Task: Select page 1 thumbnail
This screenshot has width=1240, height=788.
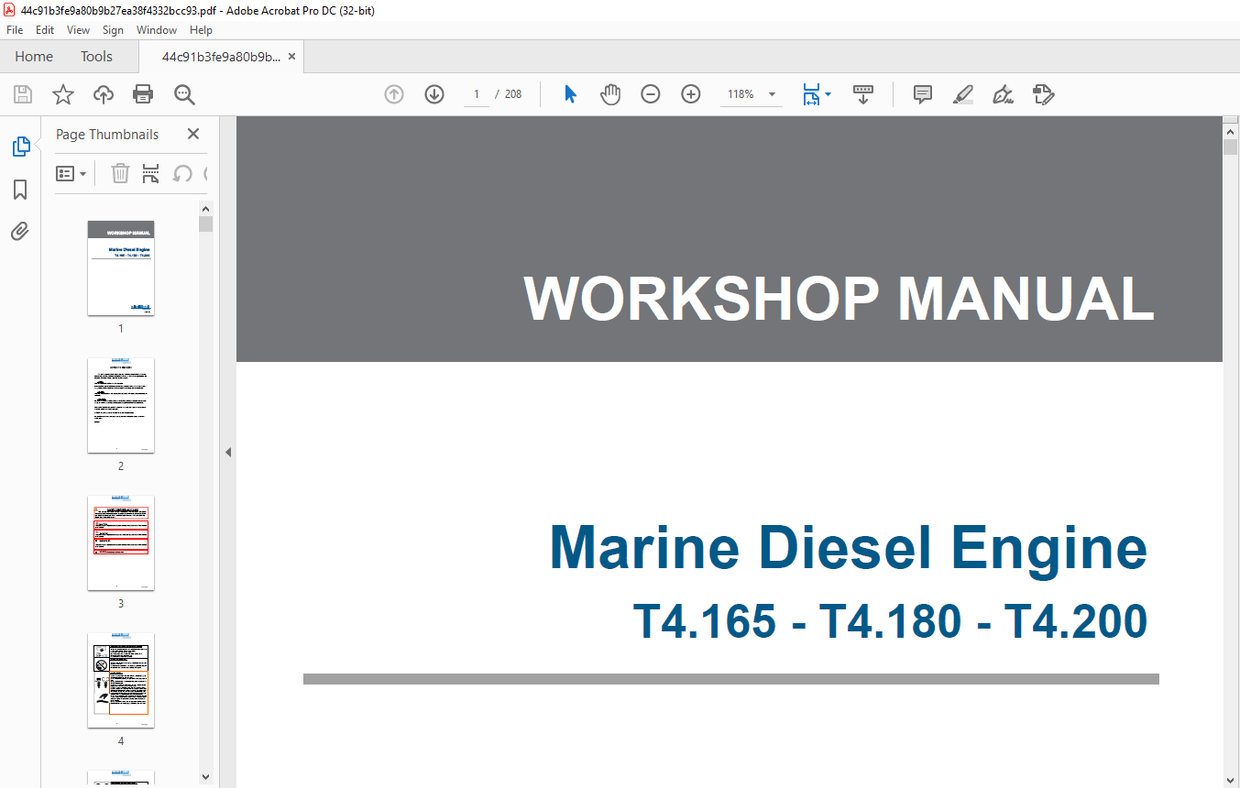Action: coord(120,268)
